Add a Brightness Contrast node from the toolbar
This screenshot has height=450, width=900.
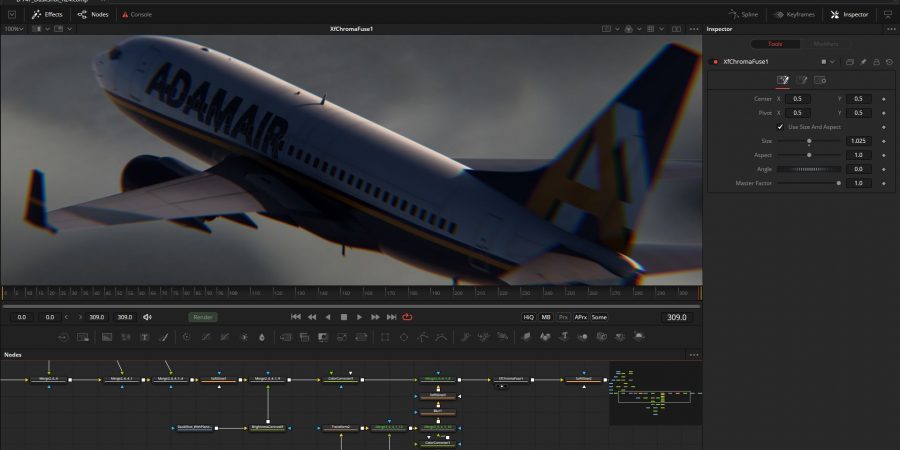[x=243, y=337]
